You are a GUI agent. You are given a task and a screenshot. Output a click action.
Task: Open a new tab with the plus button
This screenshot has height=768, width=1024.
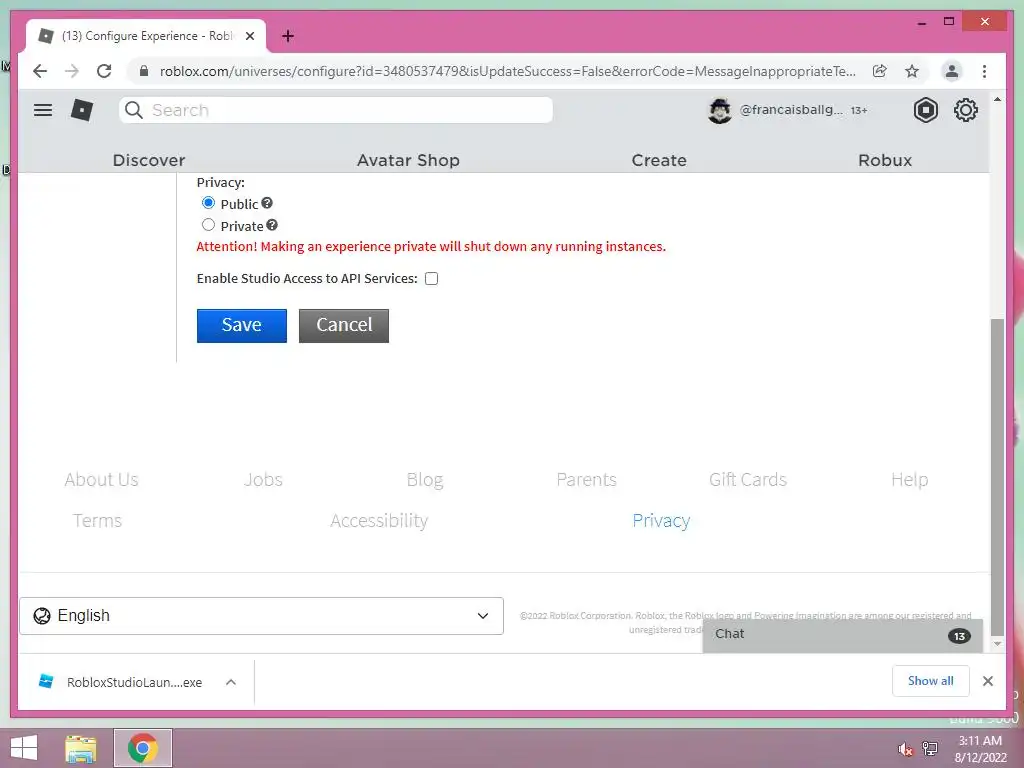click(288, 36)
